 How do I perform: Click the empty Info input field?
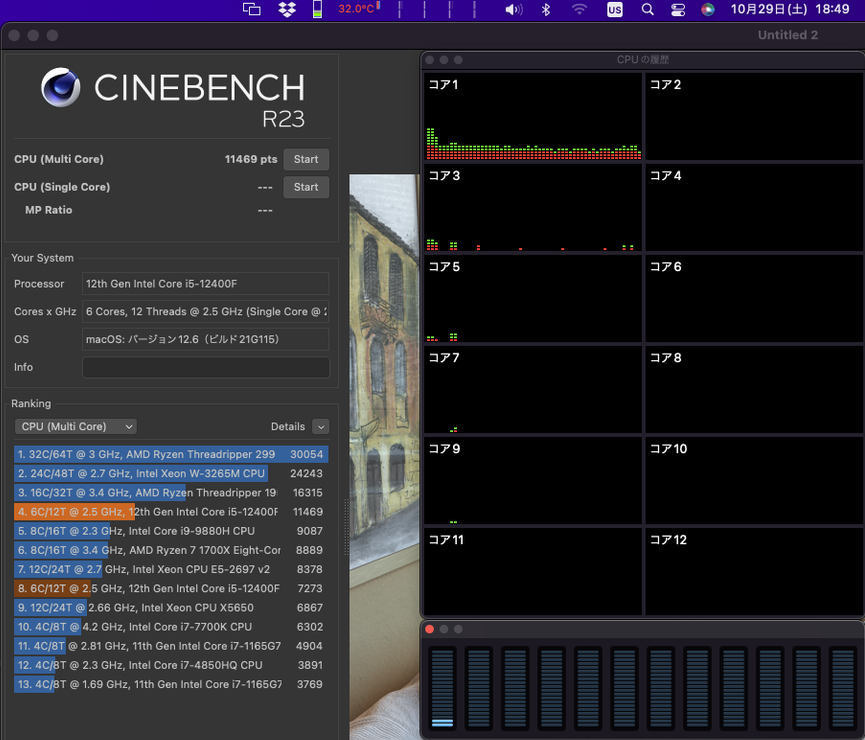[206, 368]
